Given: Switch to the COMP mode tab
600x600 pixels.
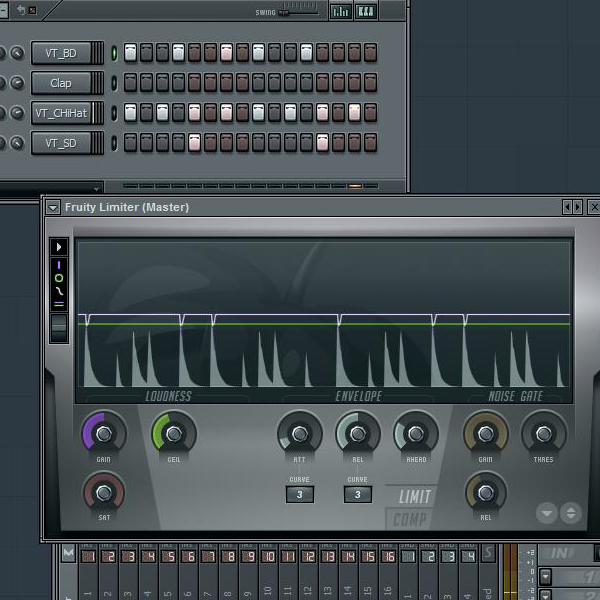Looking at the screenshot, I should tap(409, 519).
